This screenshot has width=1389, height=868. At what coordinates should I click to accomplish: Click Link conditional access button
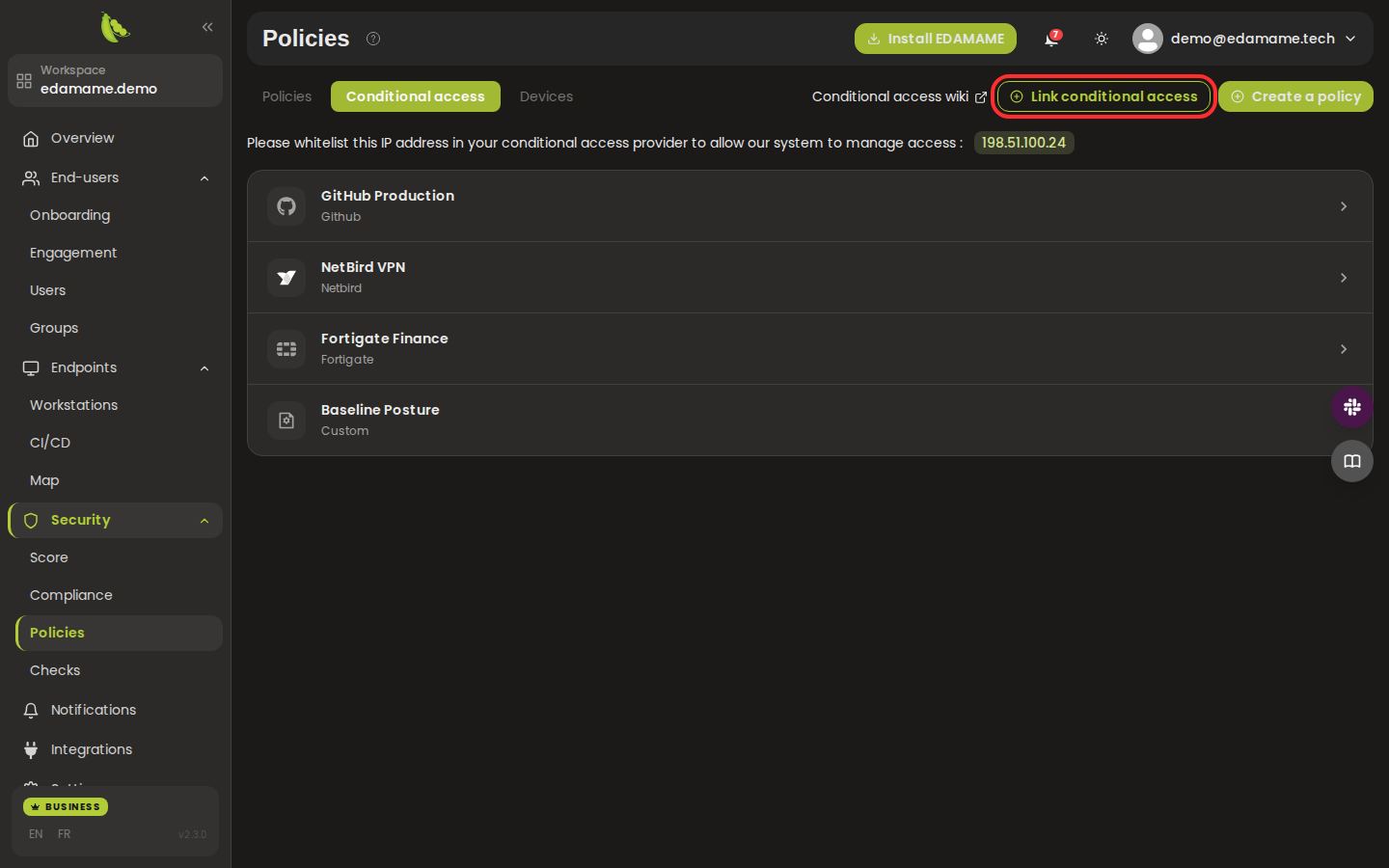click(x=1103, y=96)
